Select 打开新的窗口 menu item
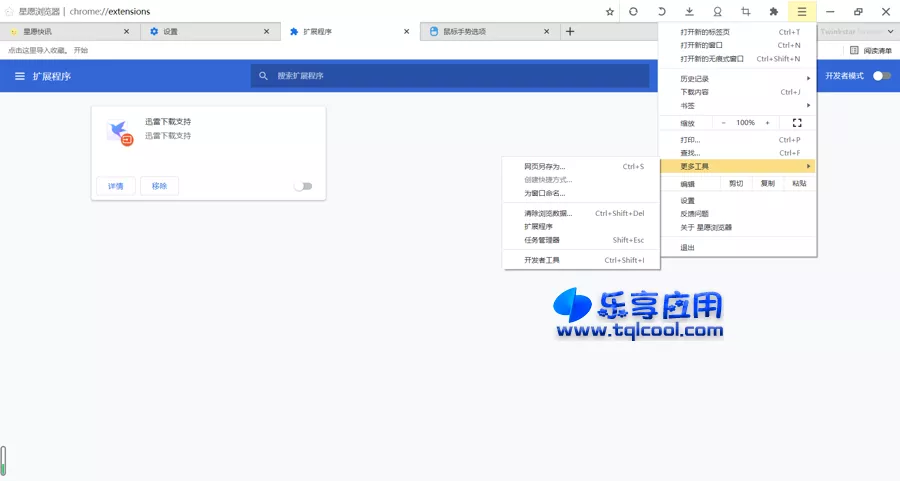The height and width of the screenshot is (481, 900). coord(738,45)
